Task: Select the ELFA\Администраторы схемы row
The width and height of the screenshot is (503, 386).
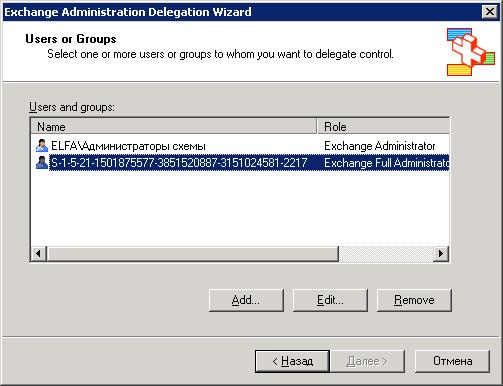Action: click(x=240, y=146)
